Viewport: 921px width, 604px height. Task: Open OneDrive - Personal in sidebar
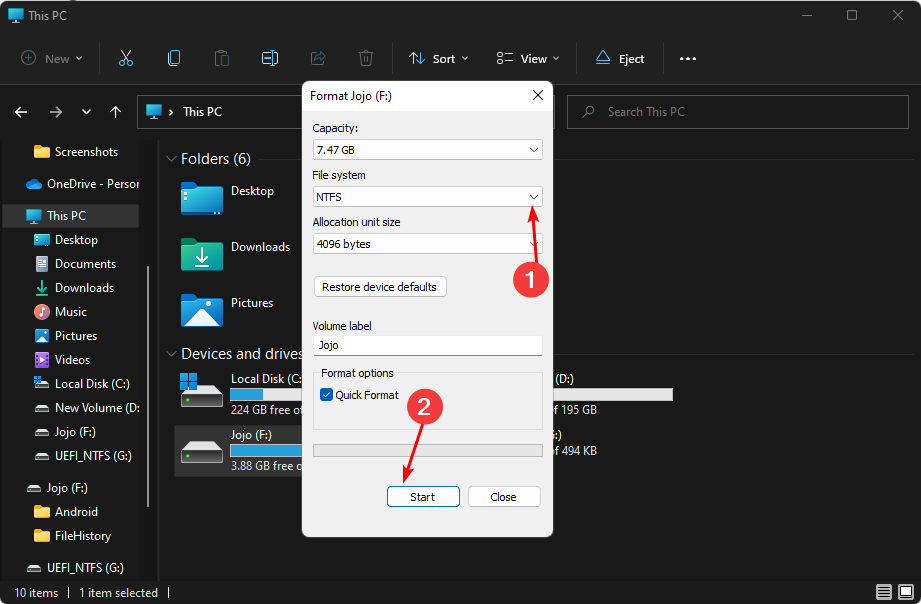tap(82, 184)
